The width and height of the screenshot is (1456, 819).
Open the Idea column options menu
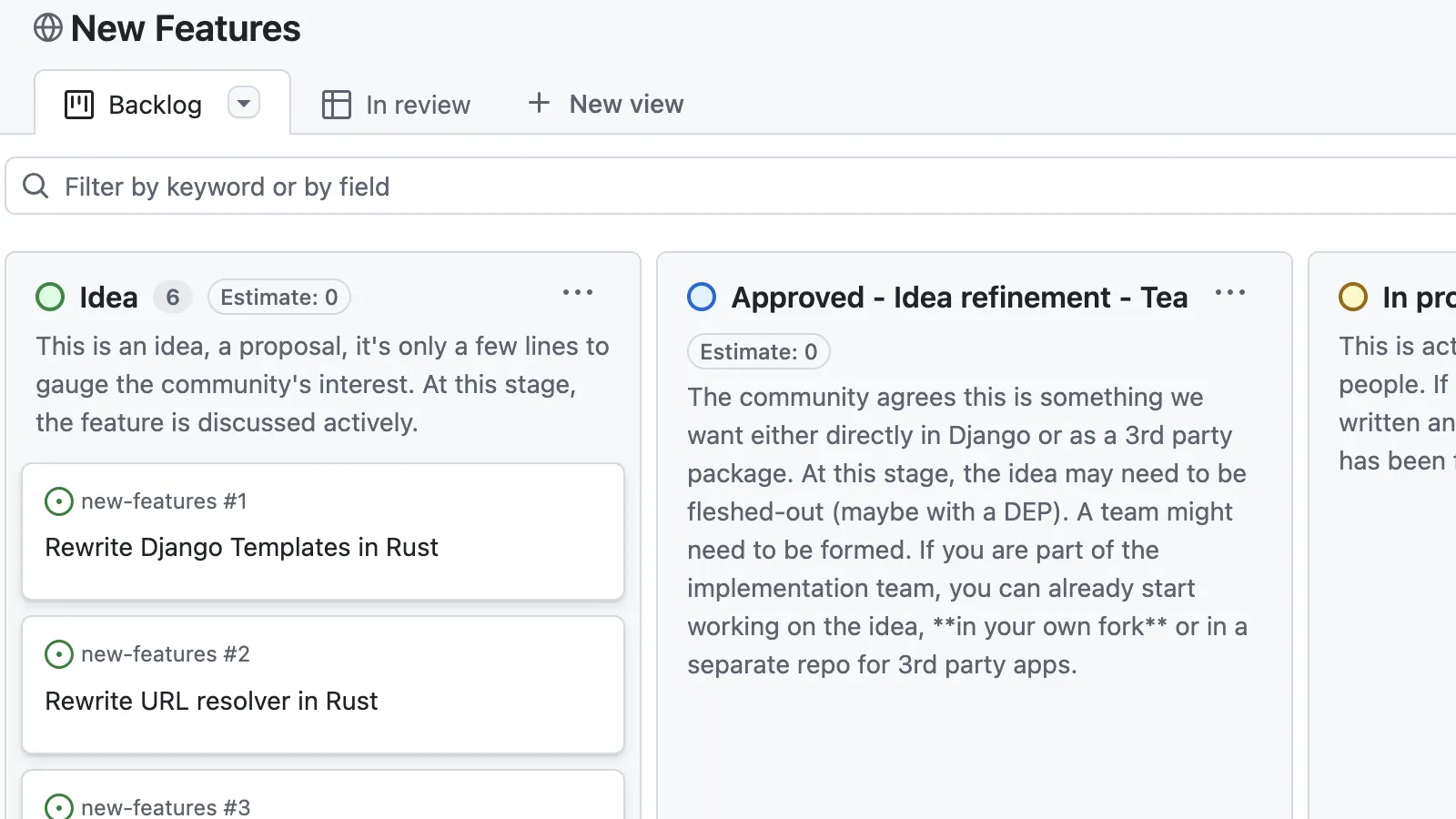(x=579, y=292)
